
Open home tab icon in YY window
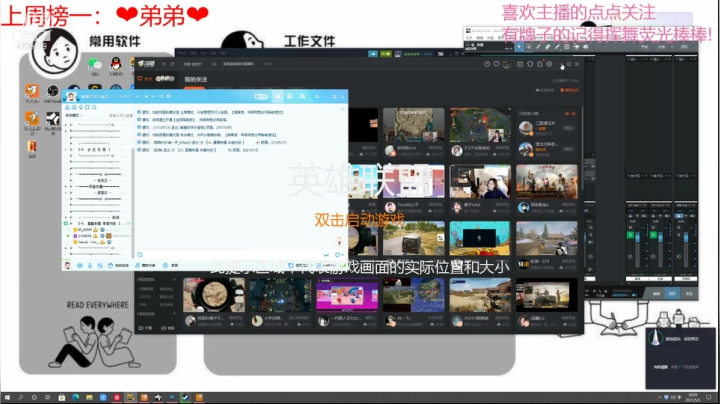click(x=277, y=96)
